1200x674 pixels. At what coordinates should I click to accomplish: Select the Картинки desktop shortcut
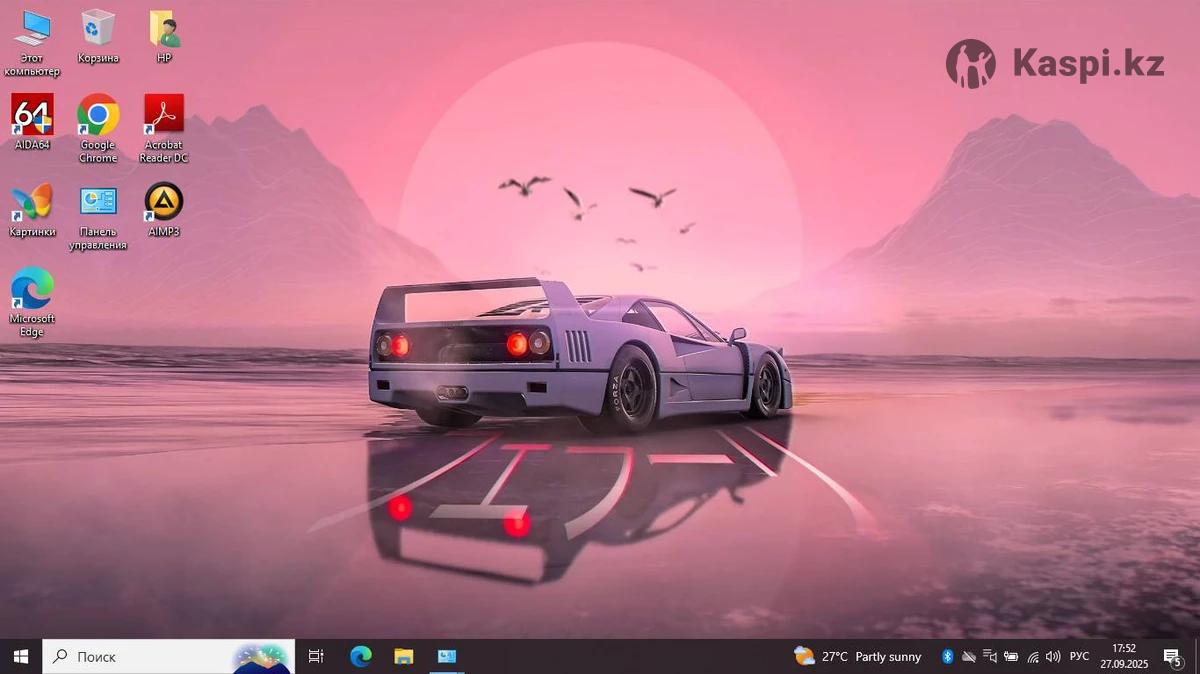[x=32, y=202]
